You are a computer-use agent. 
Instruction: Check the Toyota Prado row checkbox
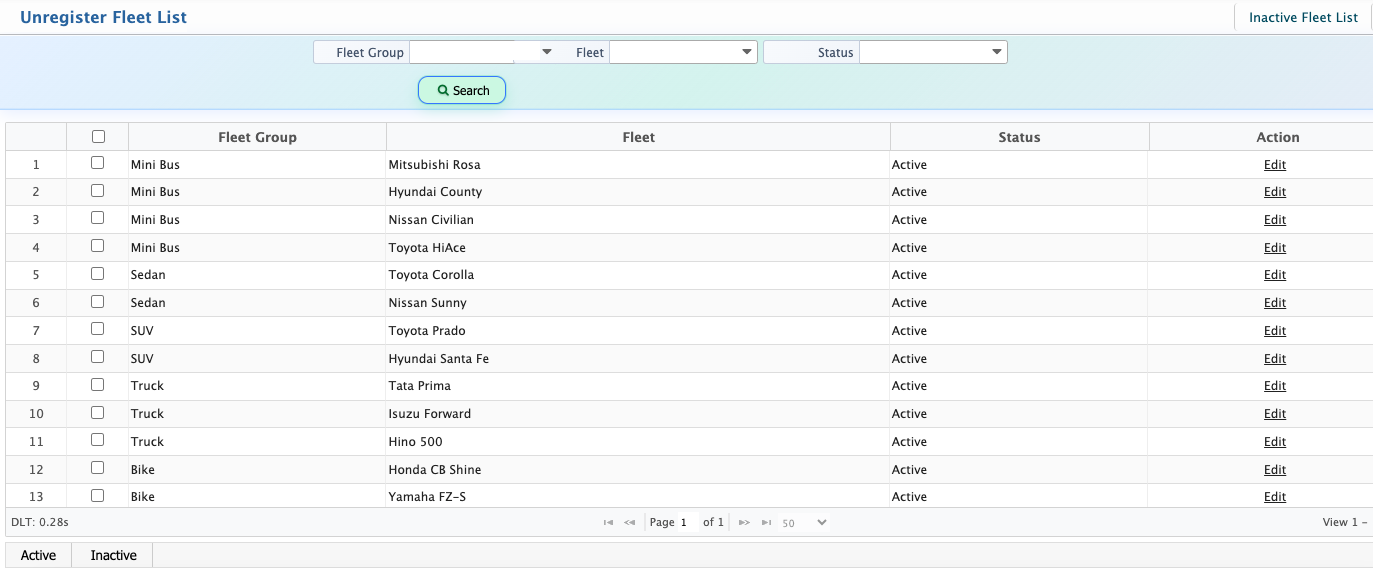pos(98,329)
